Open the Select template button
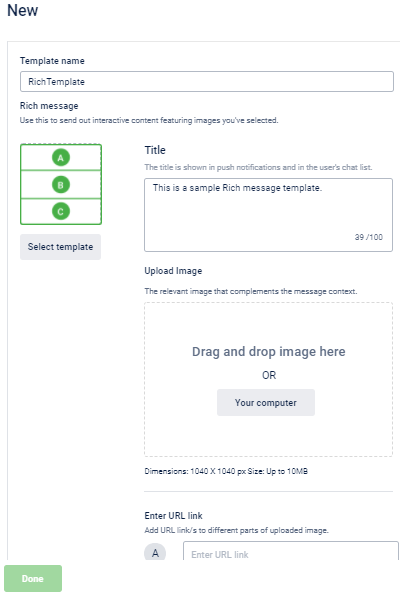Viewport: 400px width, 595px height. [x=60, y=247]
